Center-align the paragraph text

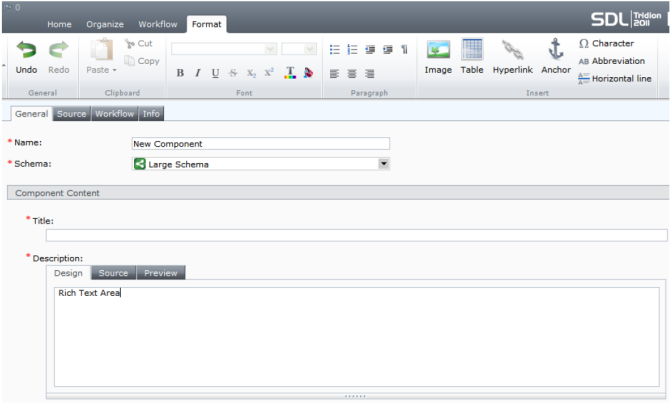click(352, 73)
